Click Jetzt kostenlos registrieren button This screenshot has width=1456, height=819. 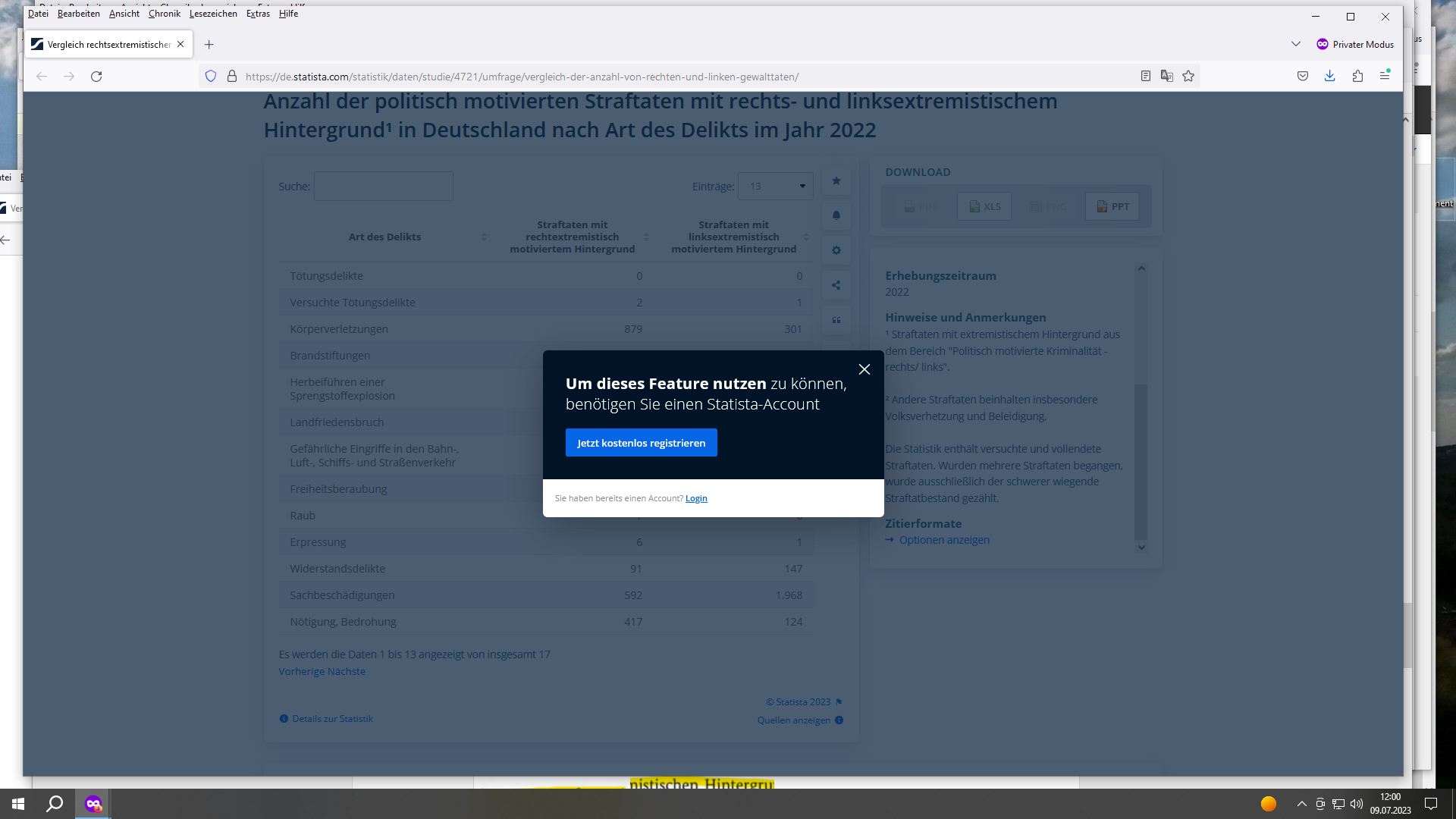click(641, 442)
